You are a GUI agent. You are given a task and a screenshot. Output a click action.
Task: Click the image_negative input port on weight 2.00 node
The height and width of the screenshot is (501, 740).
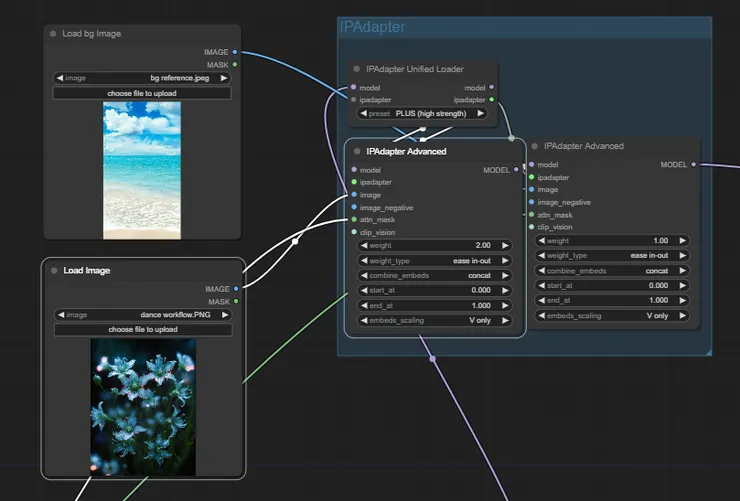tap(354, 207)
